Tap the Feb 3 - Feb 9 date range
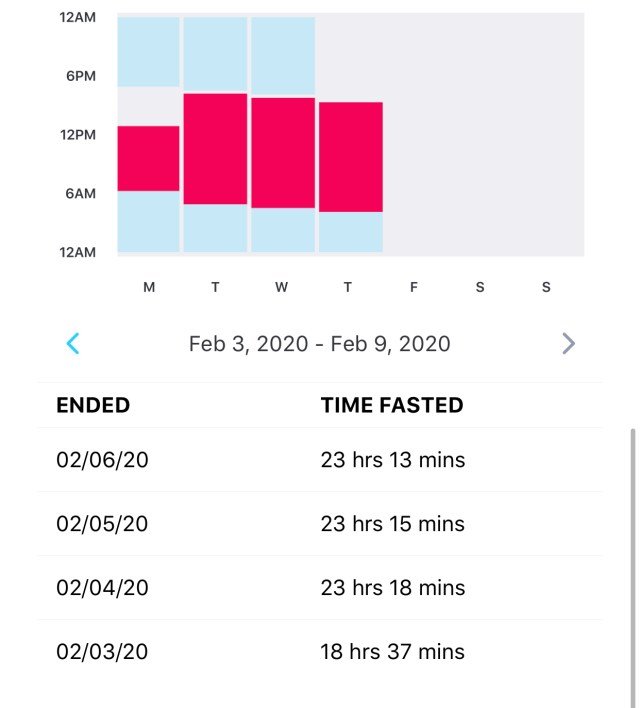Screen dimensions: 640x708 pos(319,344)
